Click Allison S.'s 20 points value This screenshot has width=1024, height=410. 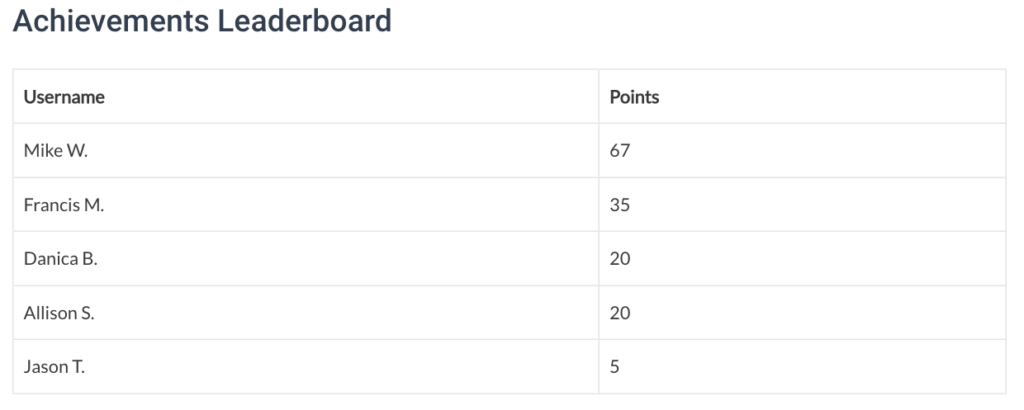coord(620,313)
